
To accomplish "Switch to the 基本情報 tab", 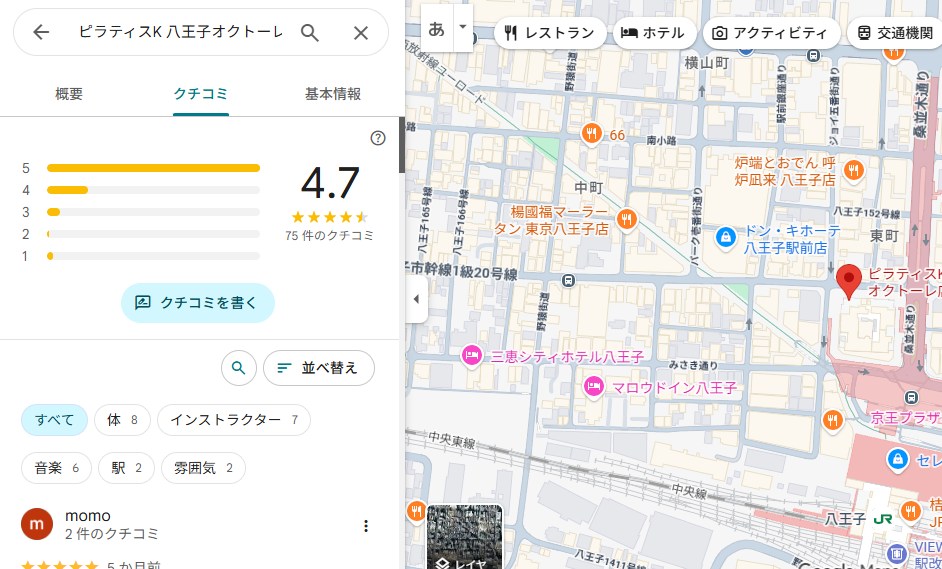I will click(332, 94).
